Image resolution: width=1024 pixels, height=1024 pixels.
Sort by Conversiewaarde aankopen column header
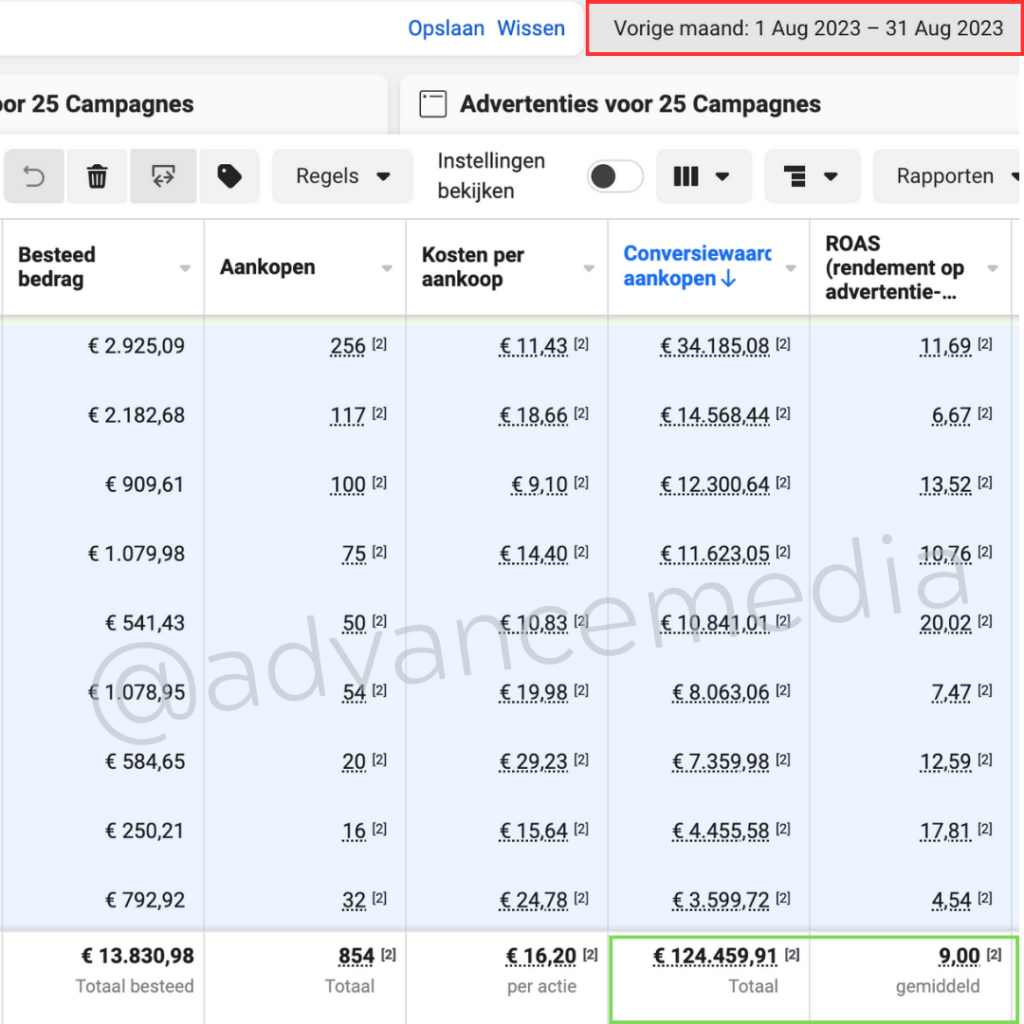[x=696, y=266]
